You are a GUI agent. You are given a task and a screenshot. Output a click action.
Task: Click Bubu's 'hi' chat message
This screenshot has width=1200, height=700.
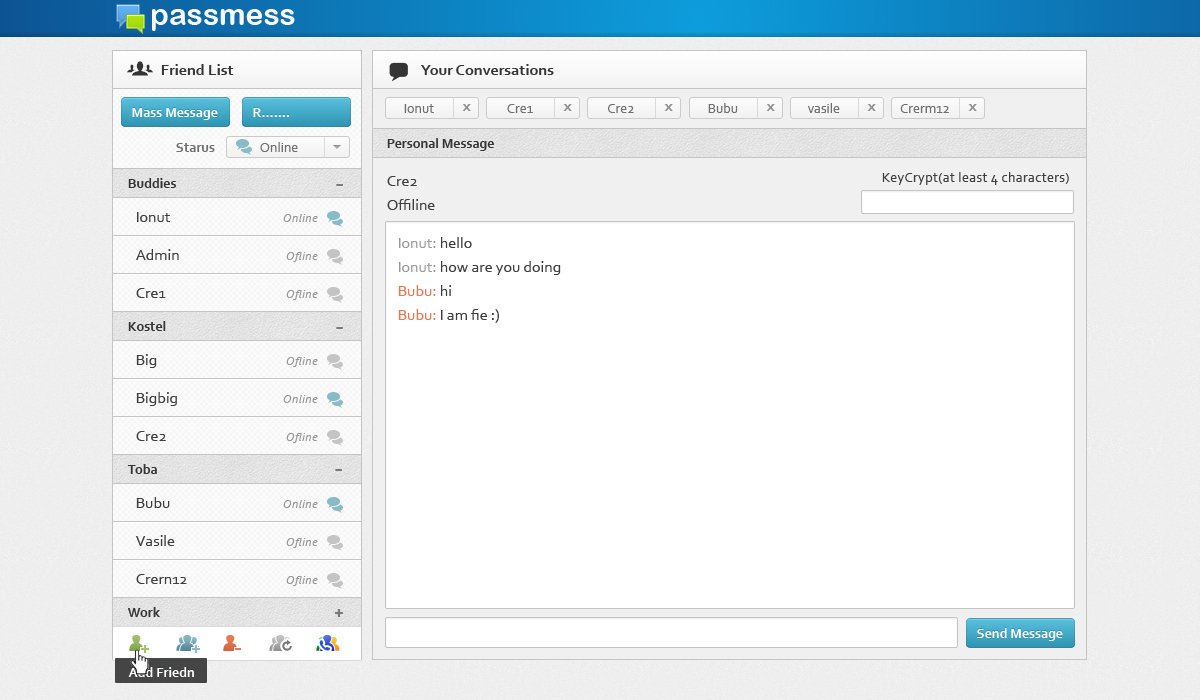(446, 291)
